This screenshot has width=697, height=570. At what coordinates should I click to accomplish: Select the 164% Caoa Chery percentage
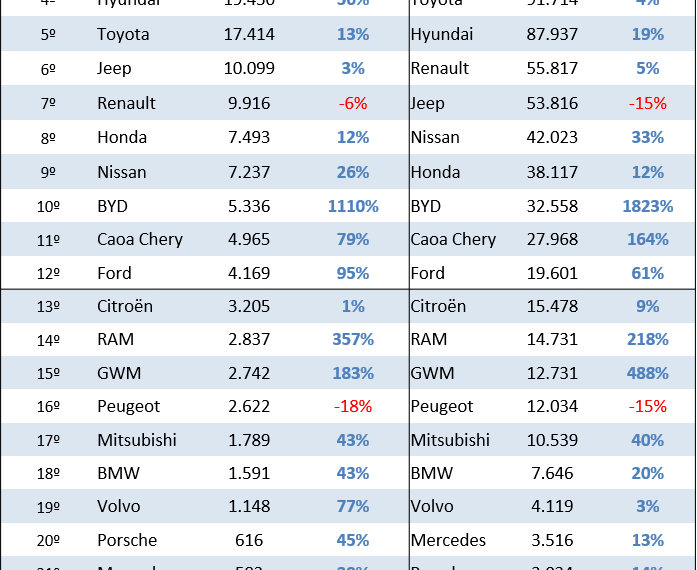click(648, 240)
